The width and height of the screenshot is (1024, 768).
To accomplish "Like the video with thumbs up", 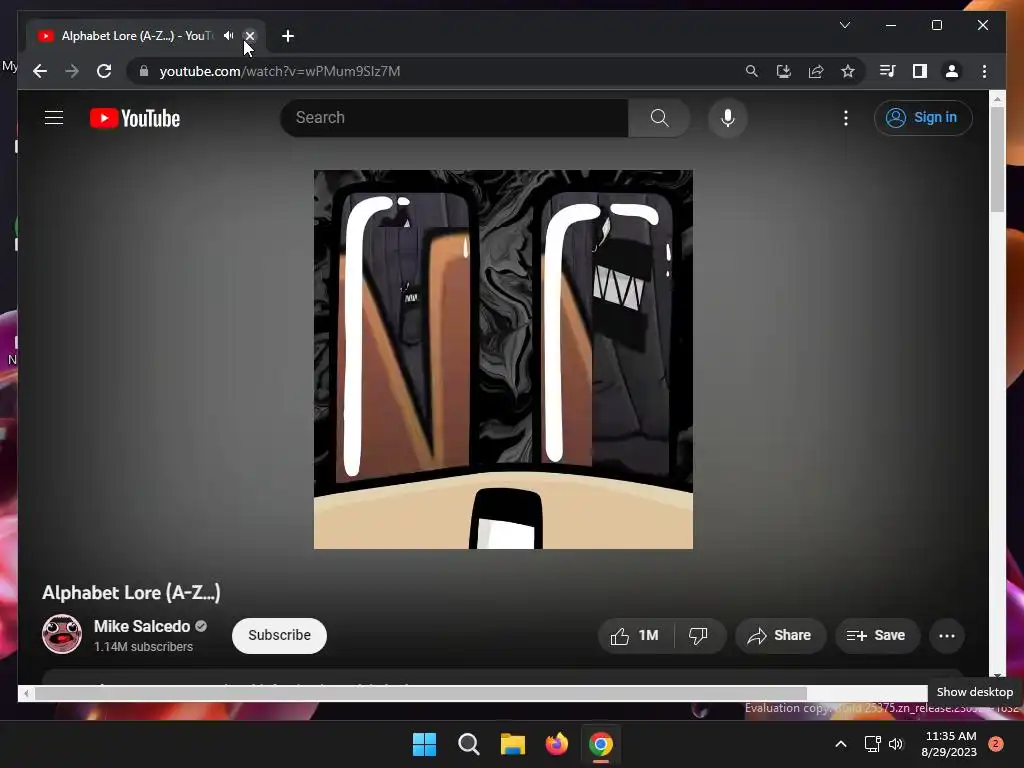I will (x=635, y=635).
